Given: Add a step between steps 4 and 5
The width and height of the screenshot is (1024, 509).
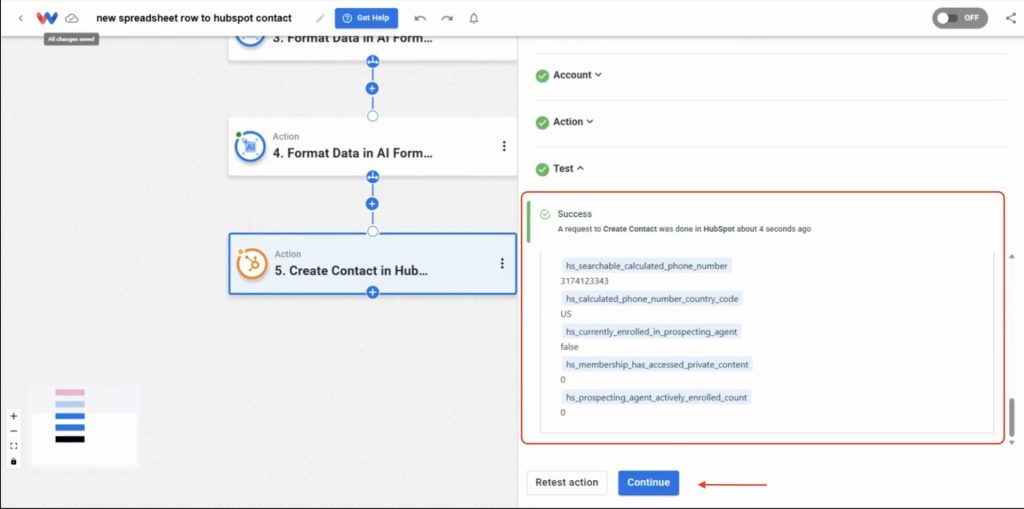Looking at the screenshot, I should (372, 204).
